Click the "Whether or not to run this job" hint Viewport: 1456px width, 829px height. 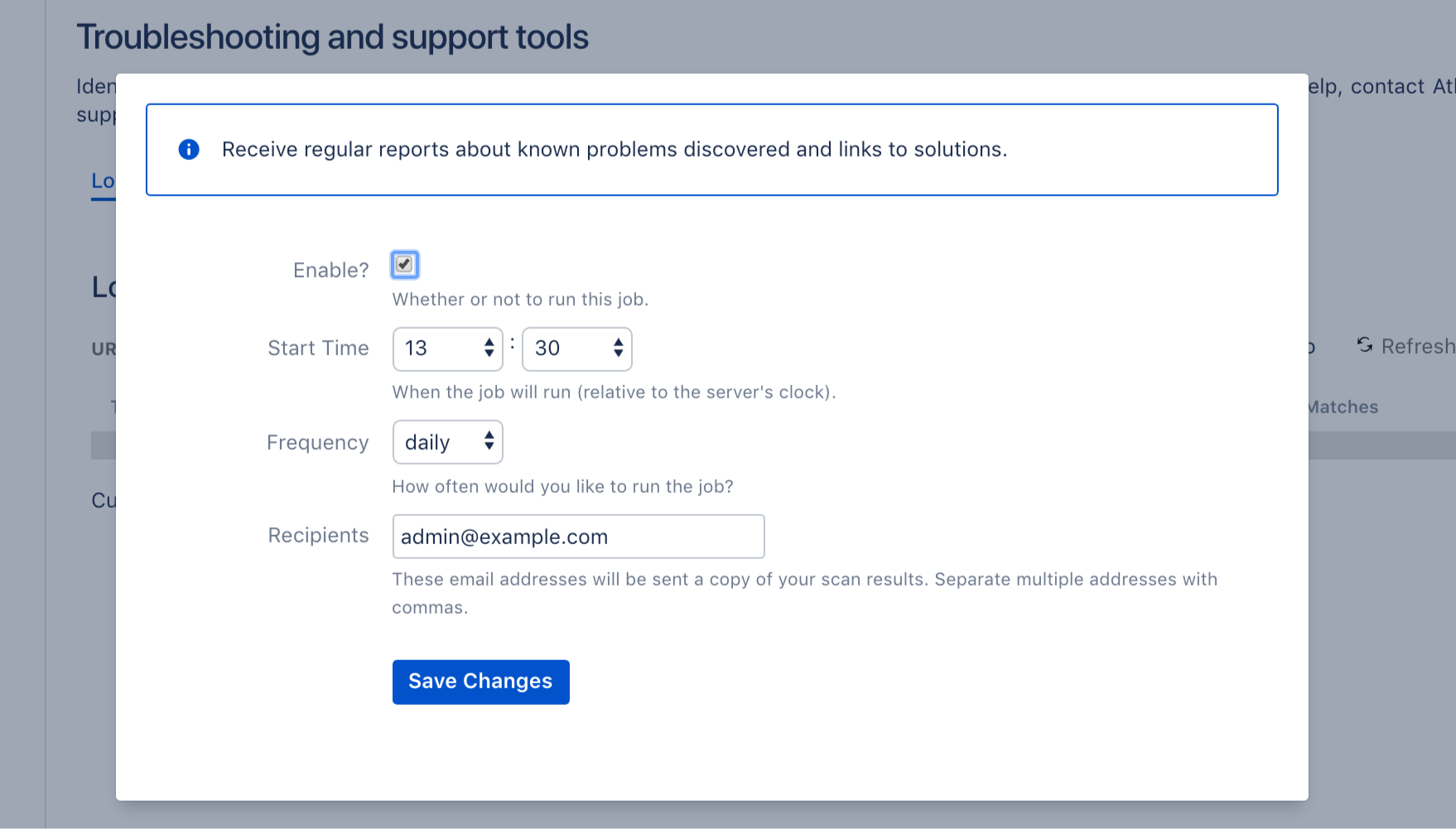519,300
